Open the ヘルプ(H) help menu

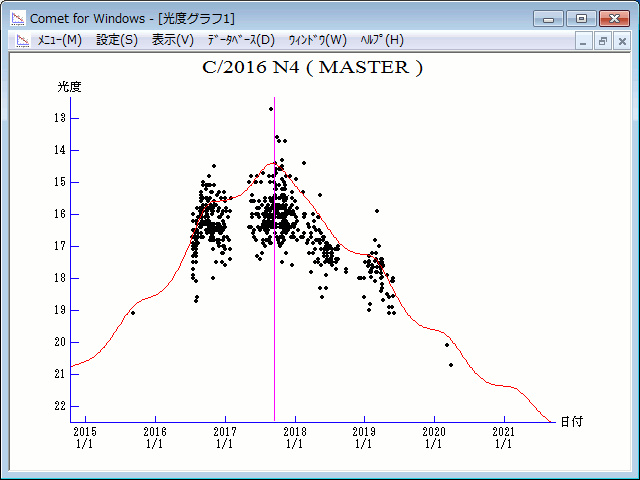tap(382, 40)
